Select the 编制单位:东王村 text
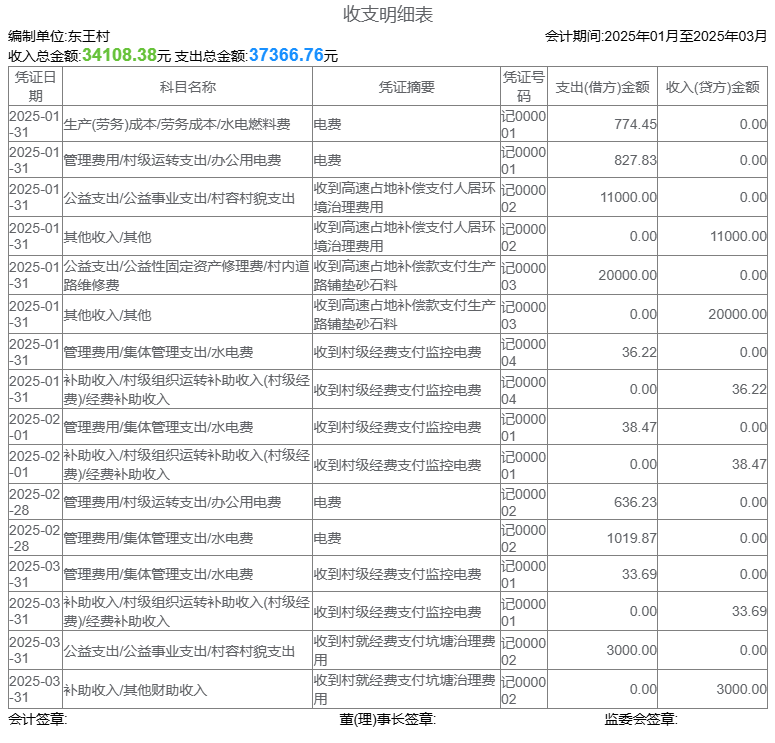This screenshot has width=775, height=743. tap(59, 36)
